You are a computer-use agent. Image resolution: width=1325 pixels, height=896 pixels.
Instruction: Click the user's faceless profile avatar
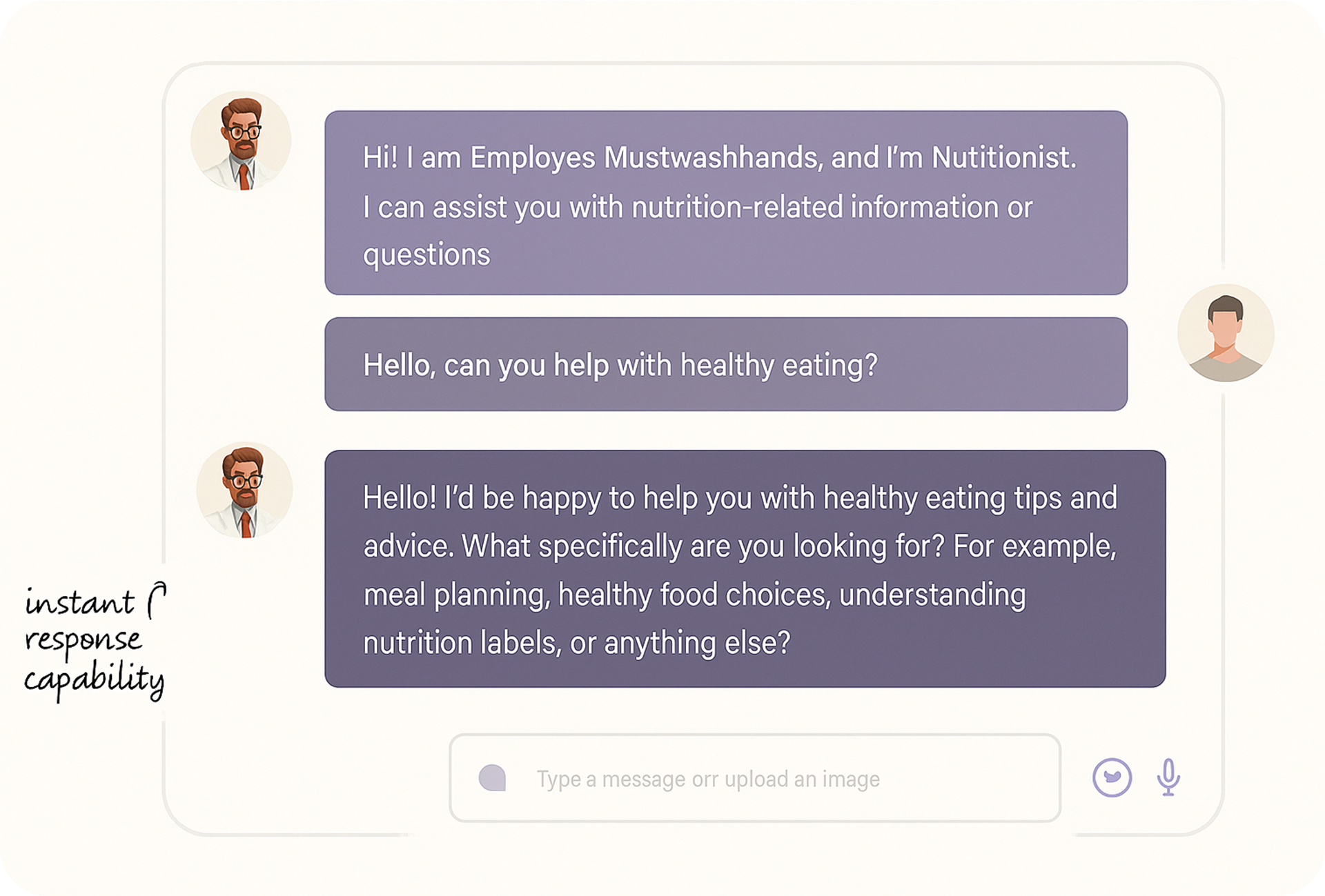tap(1225, 333)
